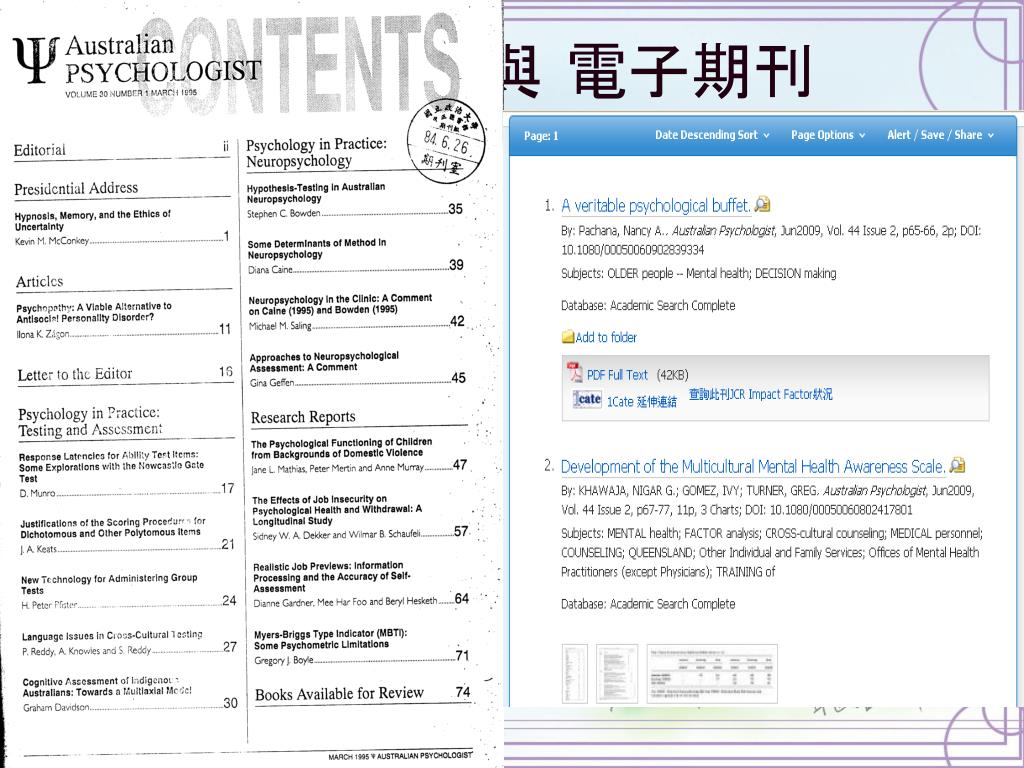Click 'Presidential Address' heading
1024x768 pixels.
[76, 189]
